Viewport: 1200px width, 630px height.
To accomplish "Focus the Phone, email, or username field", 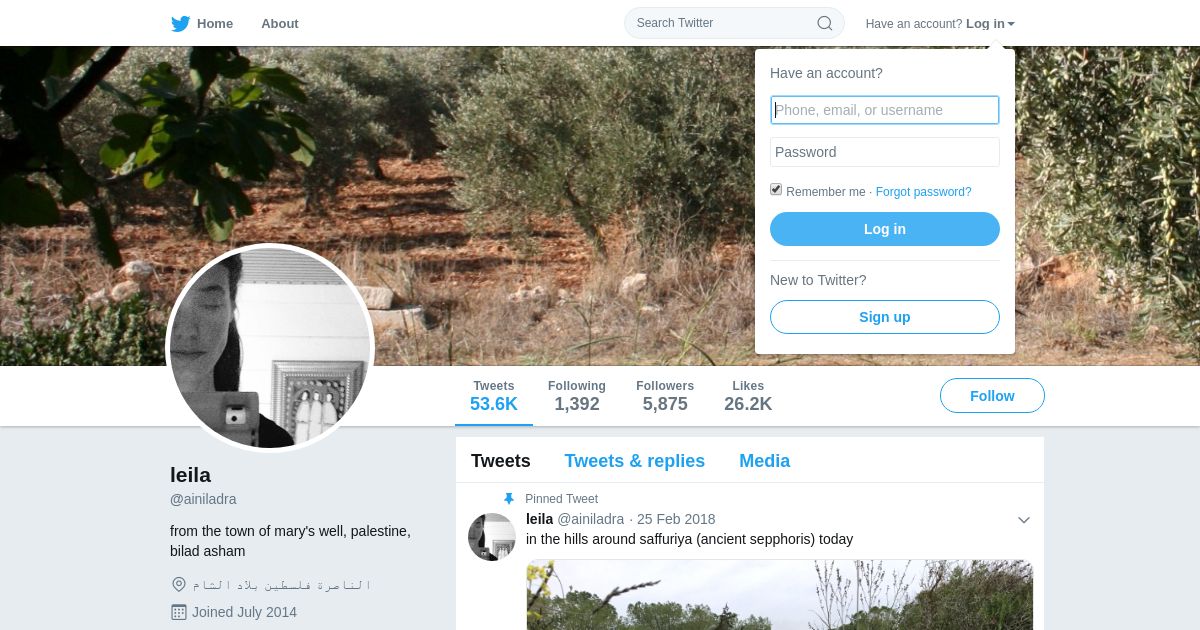I will pos(885,110).
